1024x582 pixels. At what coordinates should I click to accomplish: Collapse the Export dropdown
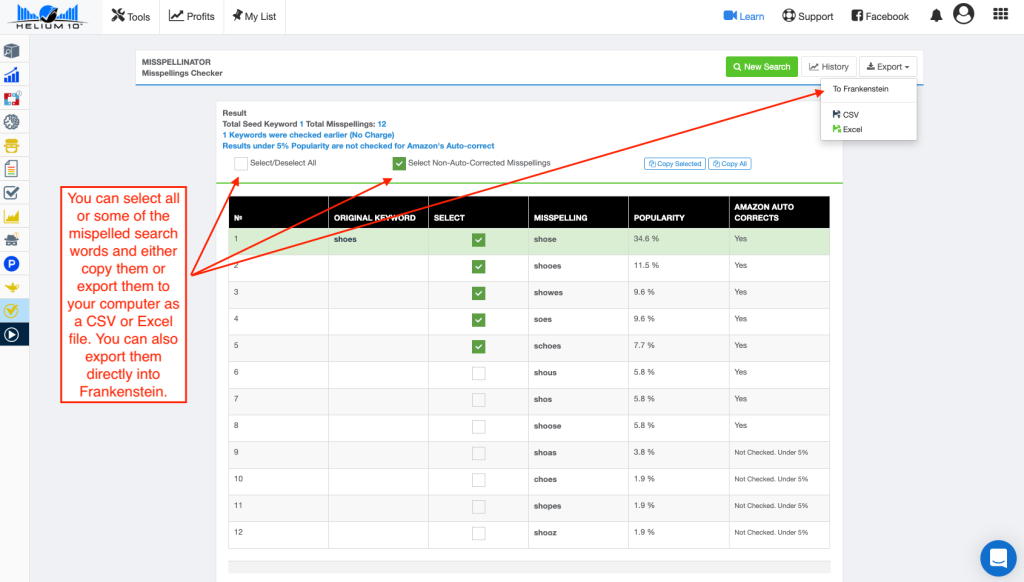(x=887, y=67)
